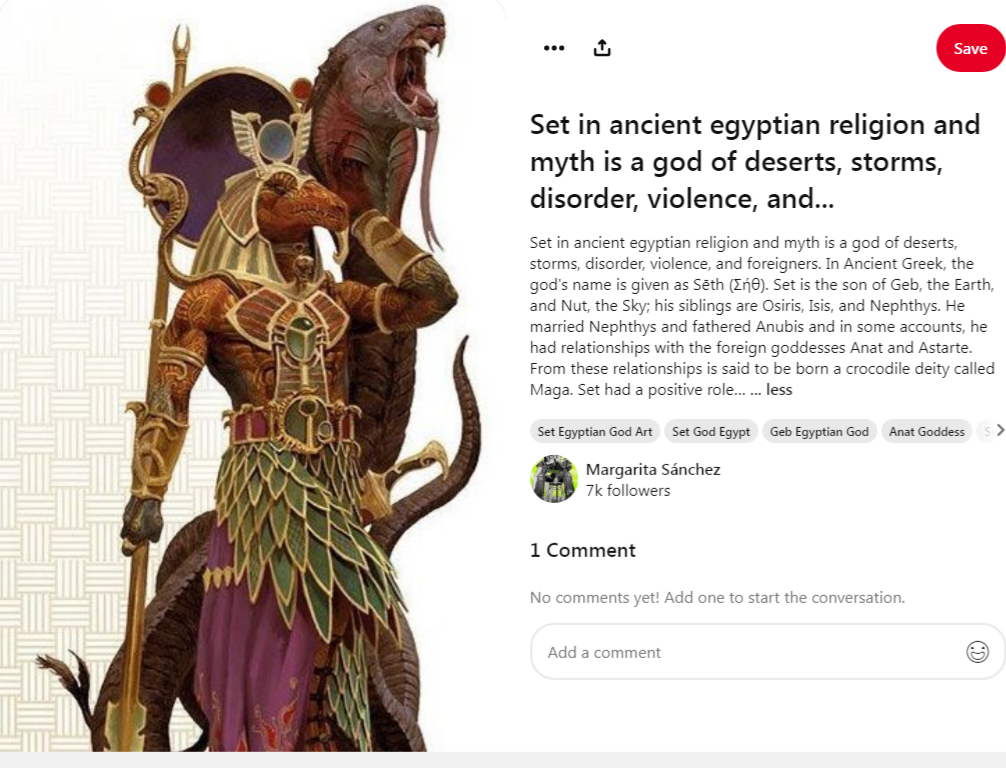Select the 'Set Egyptian God Art' tag
Viewport: 1006px width, 768px height.
pyautogui.click(x=595, y=432)
